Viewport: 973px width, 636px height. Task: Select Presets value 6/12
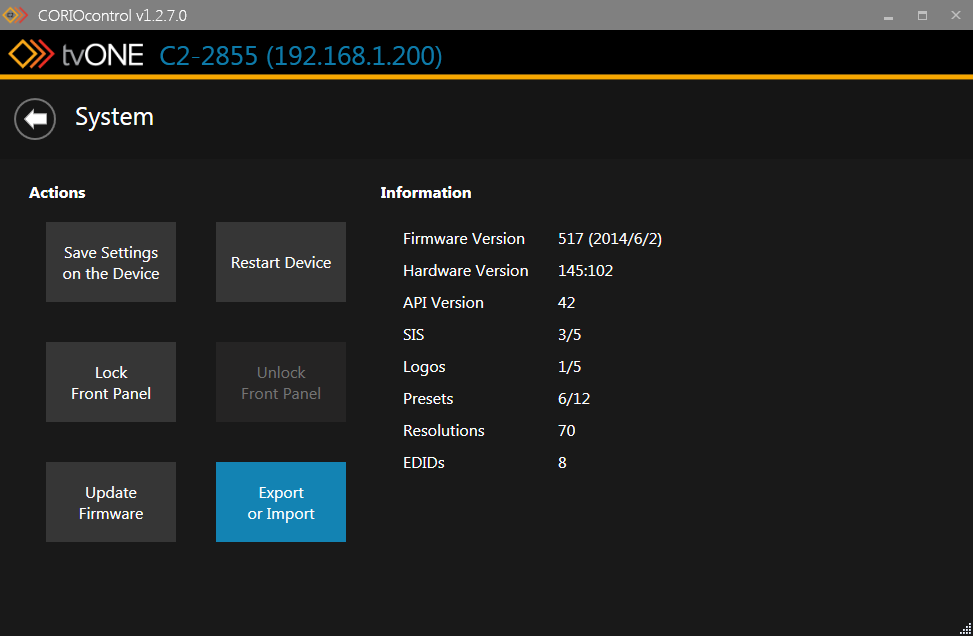click(x=573, y=399)
